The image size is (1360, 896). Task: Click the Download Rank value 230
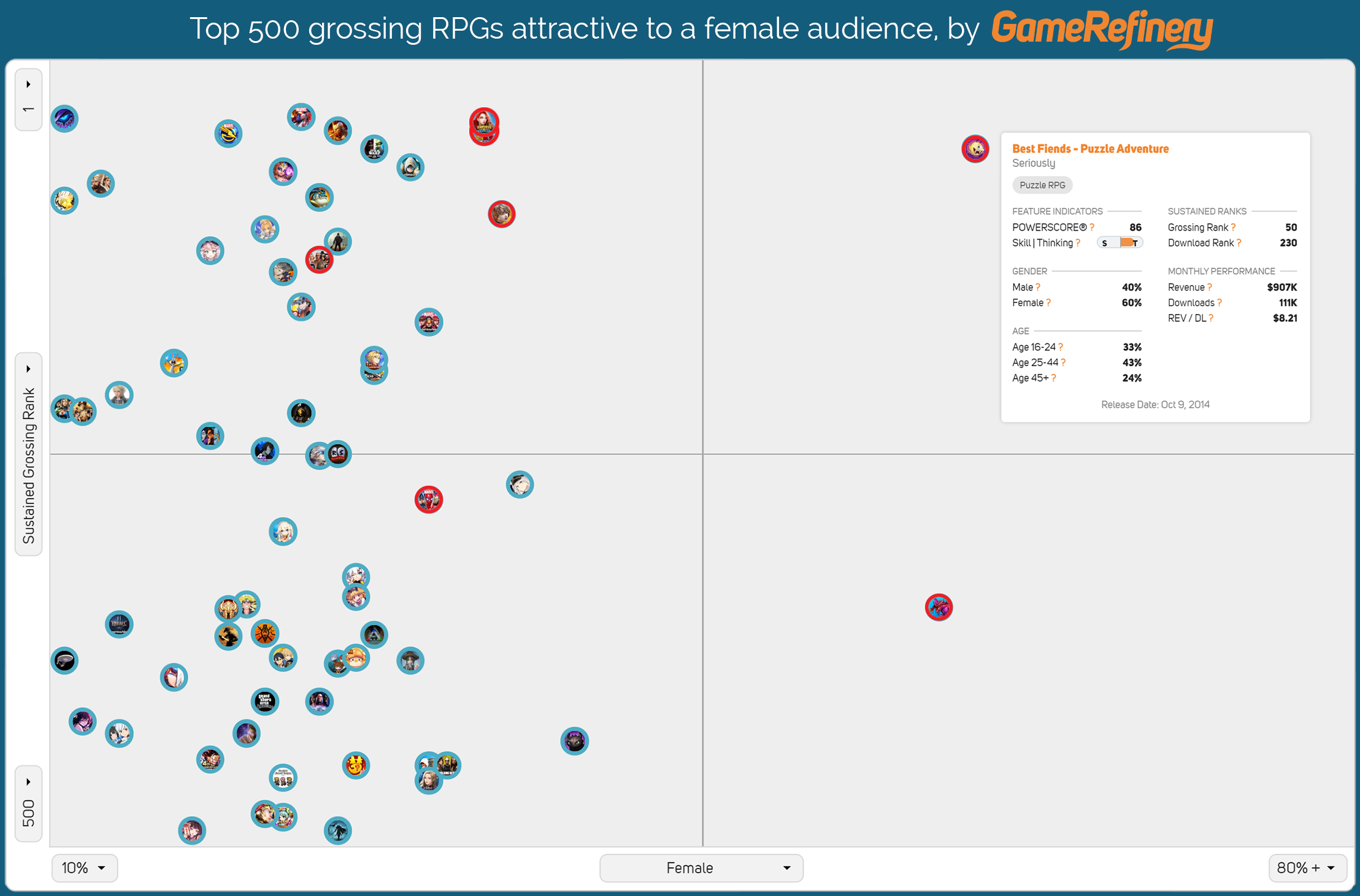coord(1288,243)
